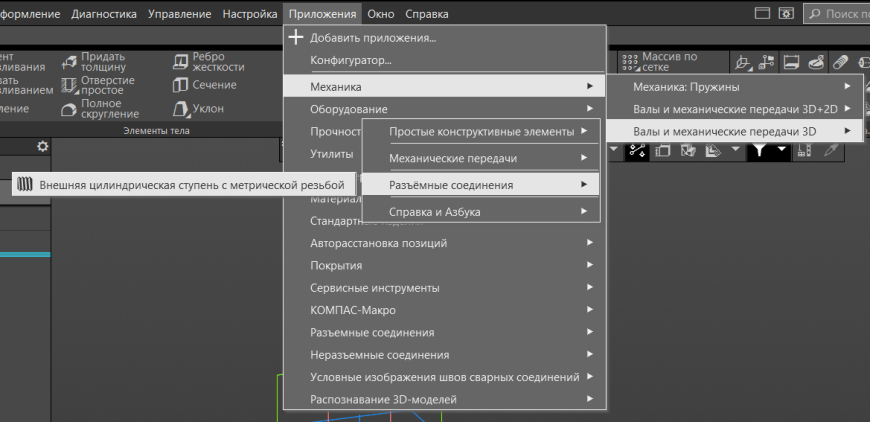Viewport: 870px width, 422px height.
Task: Click the local coordinate system icon
Action: pyautogui.click(x=742, y=63)
